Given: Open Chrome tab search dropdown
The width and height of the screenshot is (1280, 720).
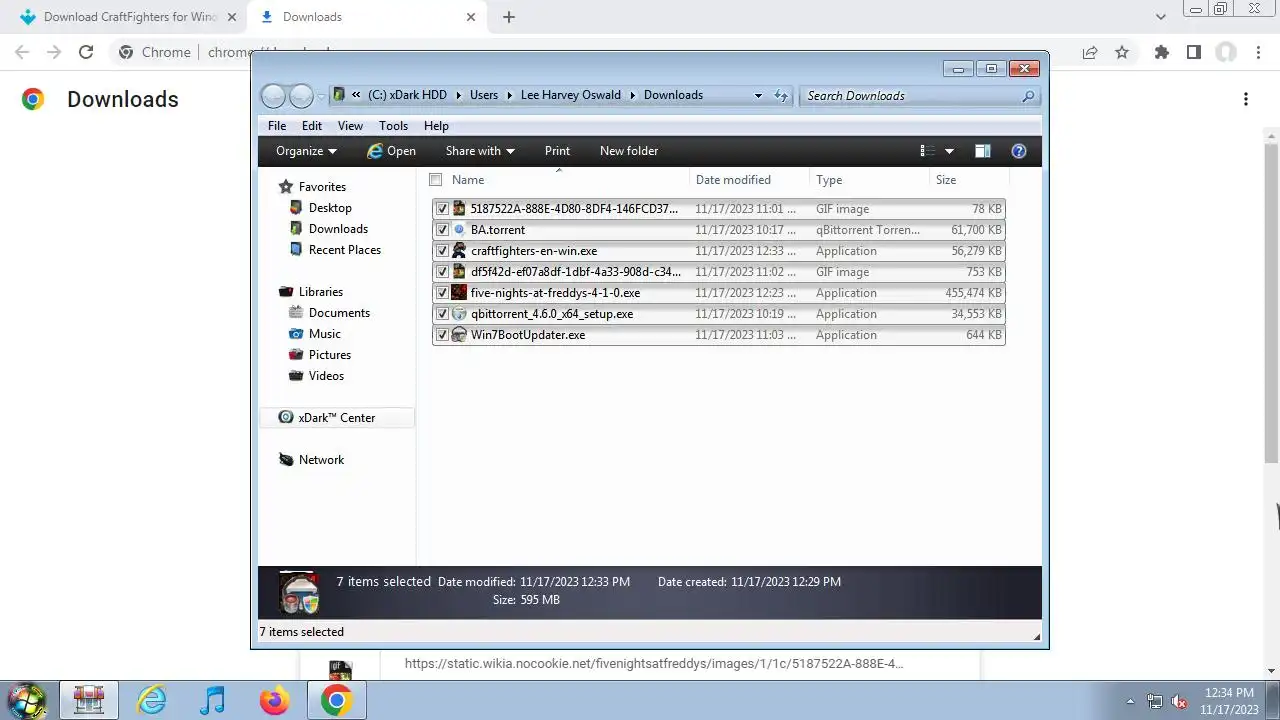Looking at the screenshot, I should point(1161,17).
